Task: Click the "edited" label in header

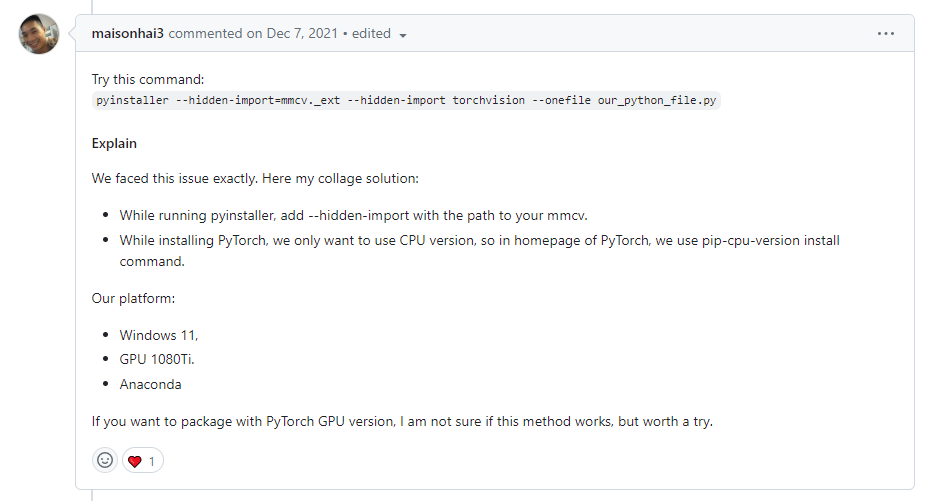Action: tap(371, 33)
